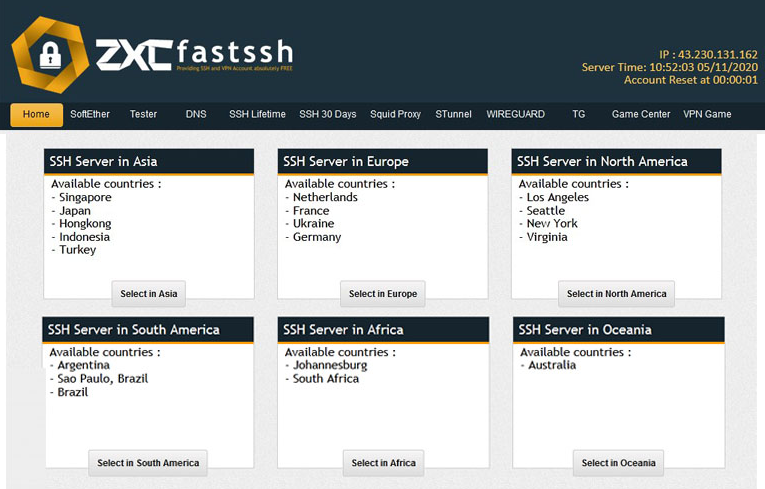The width and height of the screenshot is (765, 489).
Task: Click the Account Reset at 00:00:01 text
Action: click(x=691, y=80)
